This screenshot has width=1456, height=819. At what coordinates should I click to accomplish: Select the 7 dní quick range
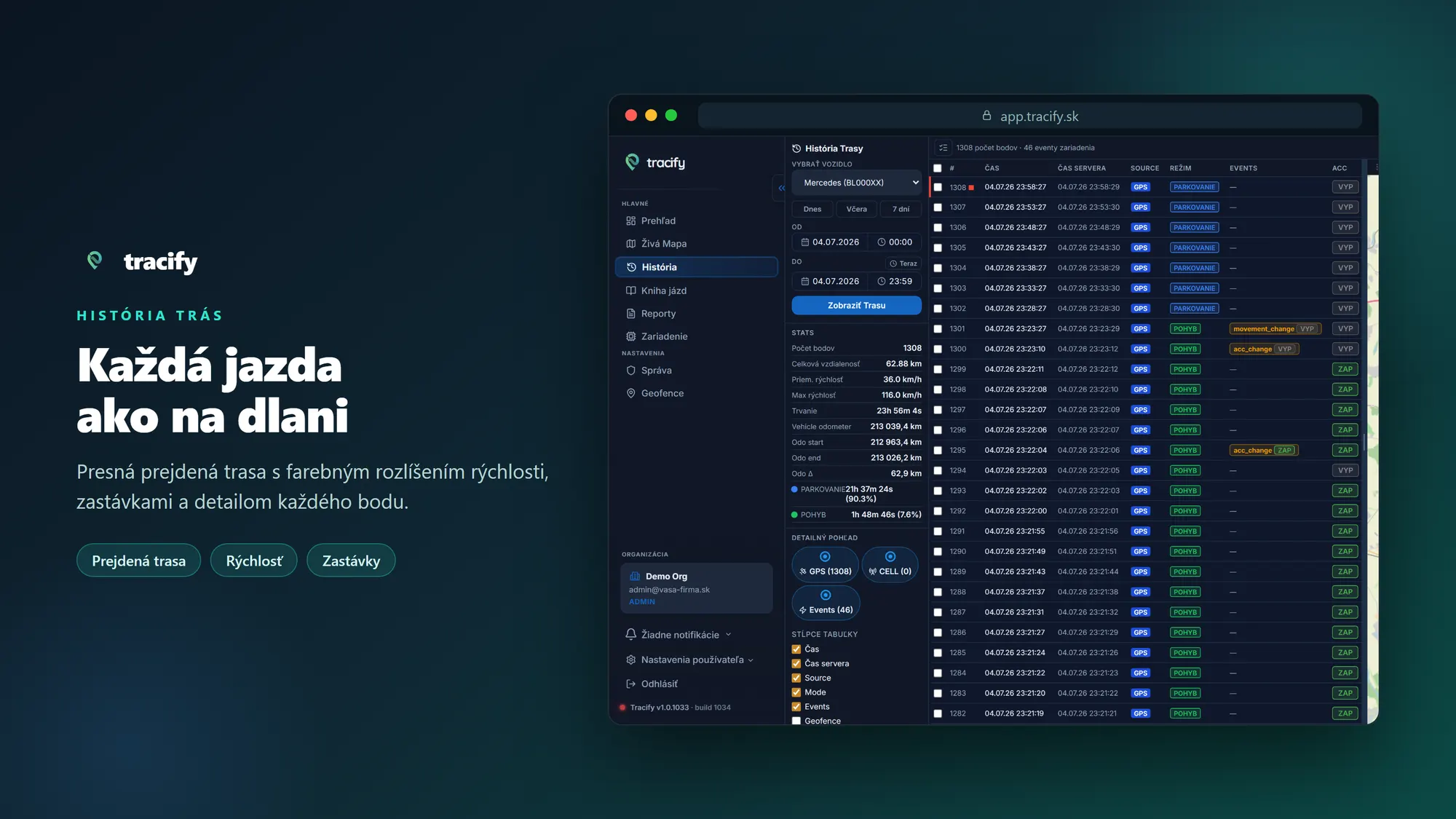[x=901, y=209]
